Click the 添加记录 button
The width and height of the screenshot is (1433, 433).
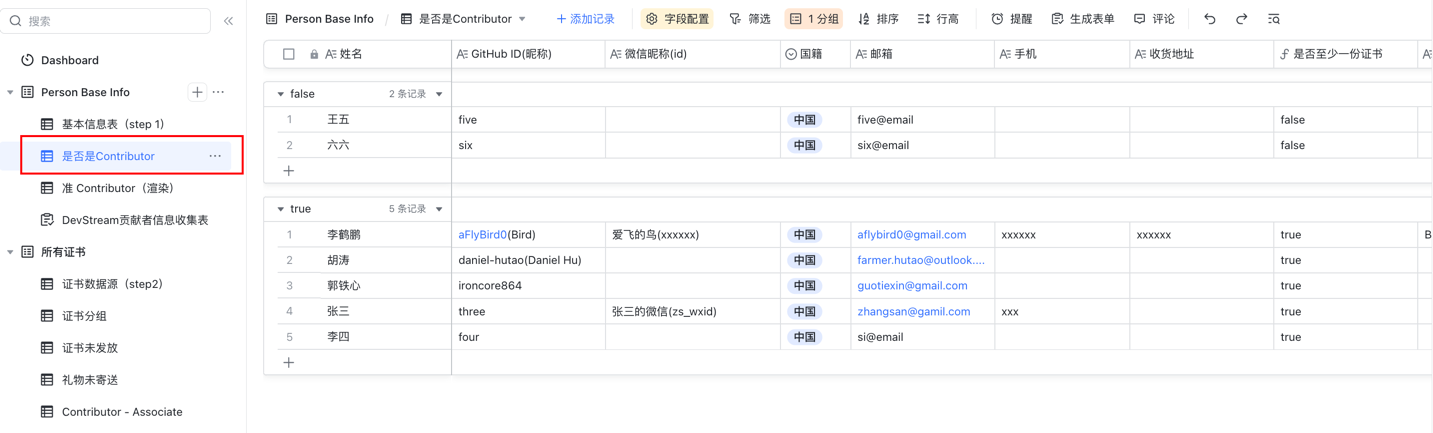(585, 19)
